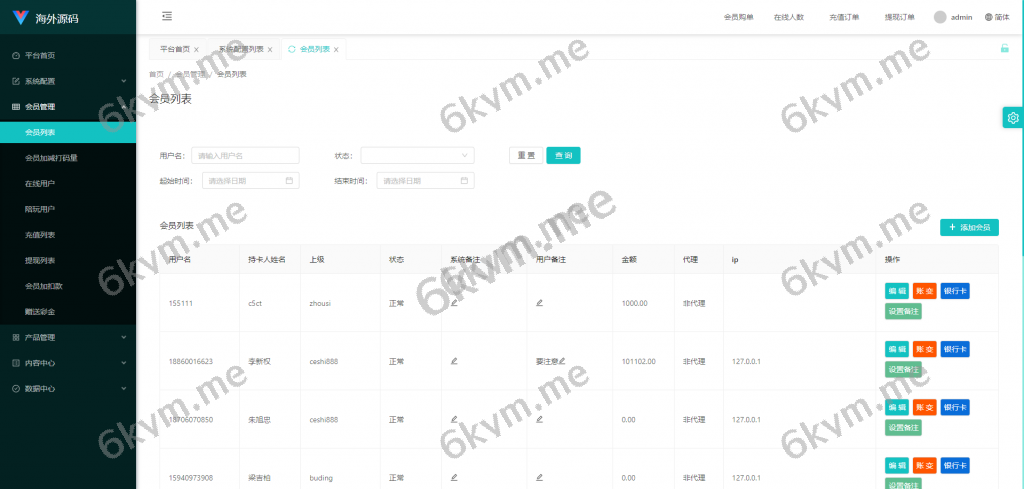Screen dimensions: 1024x489
Task: Expand the 产品管理 sidebar menu
Action: click(x=68, y=338)
